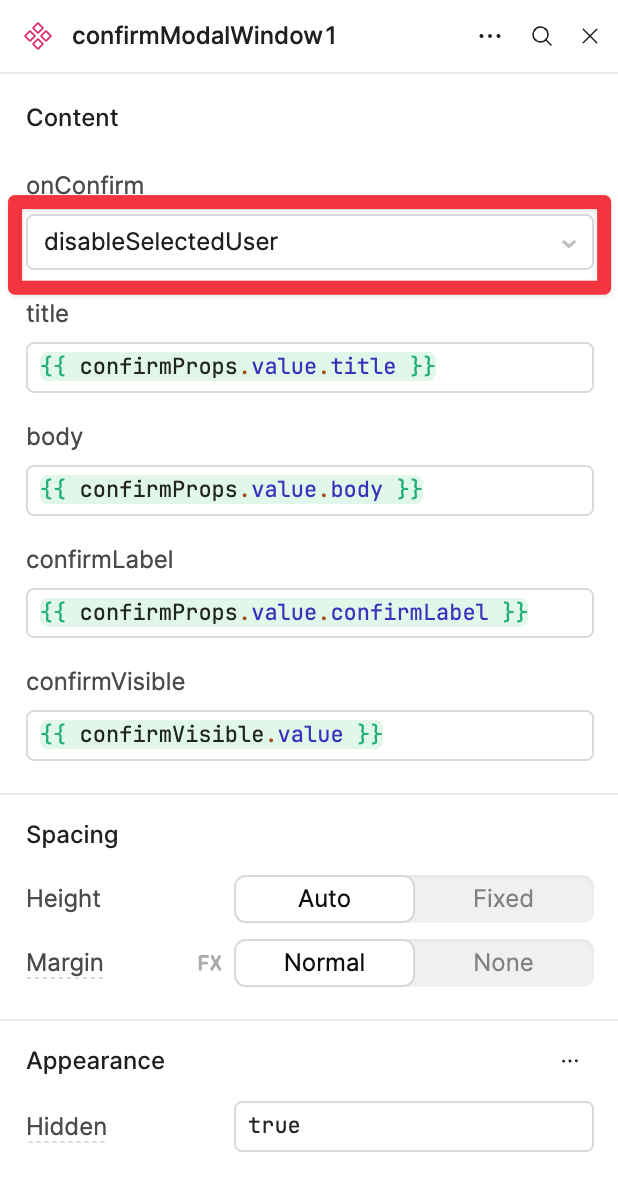The width and height of the screenshot is (618, 1182).
Task: Click the title field with confirmProps.value.title
Action: 310,367
